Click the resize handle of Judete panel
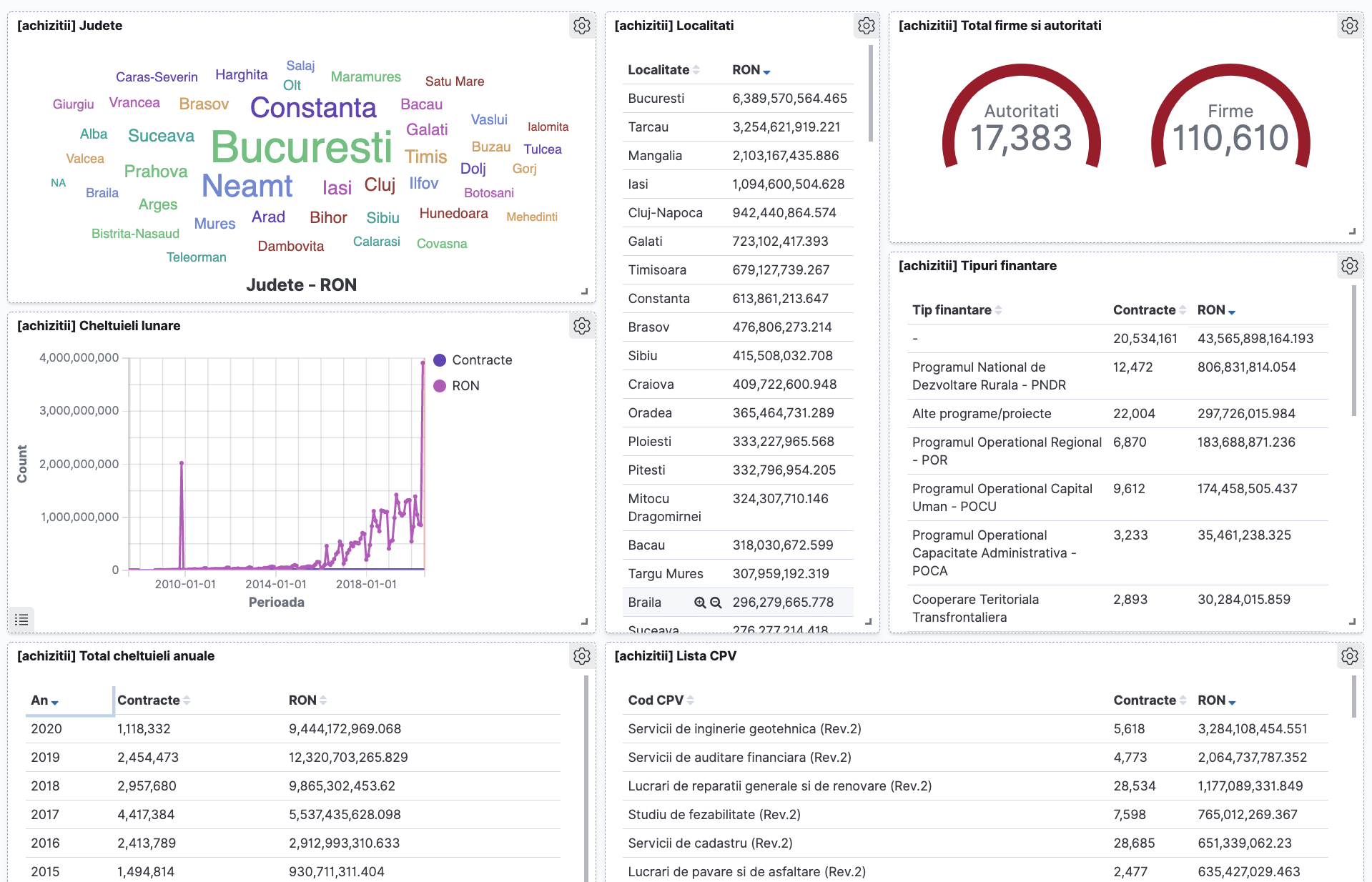 coord(585,292)
